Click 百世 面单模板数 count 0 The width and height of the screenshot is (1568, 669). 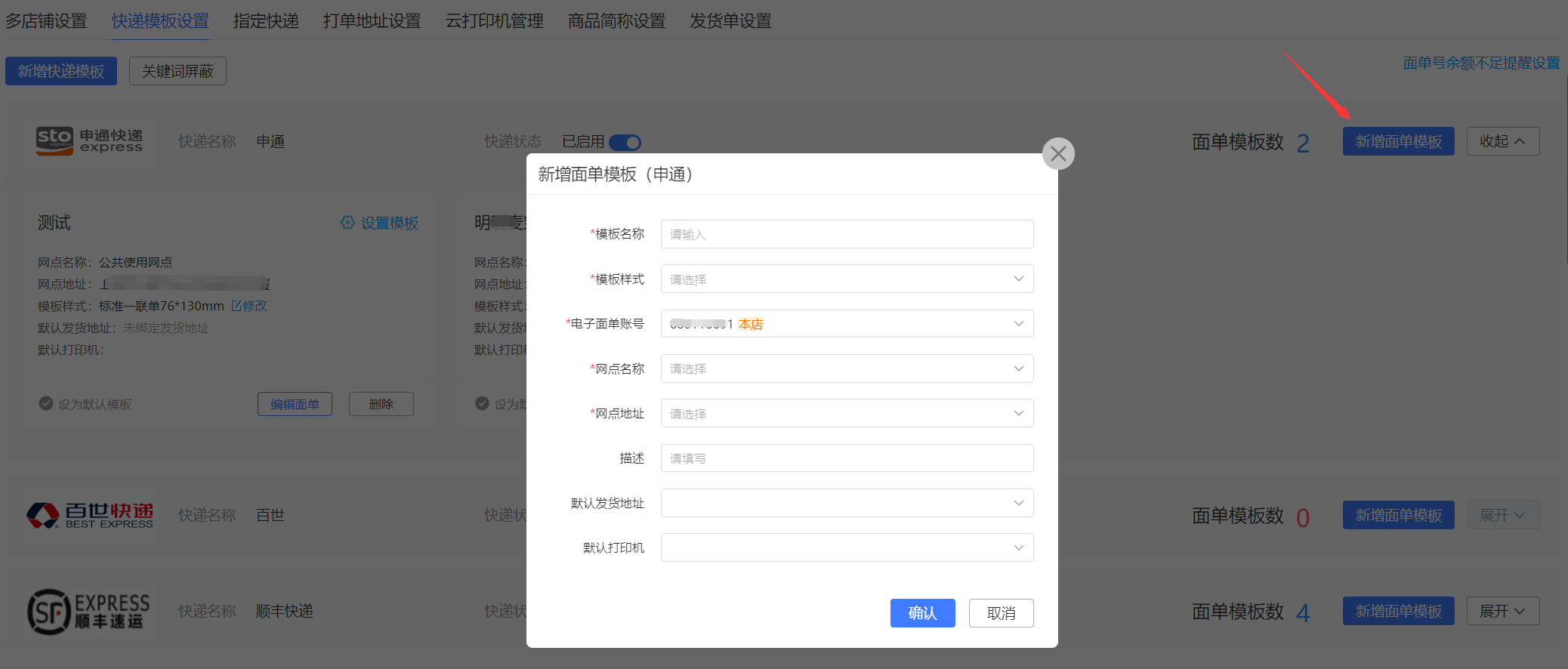tap(1303, 517)
